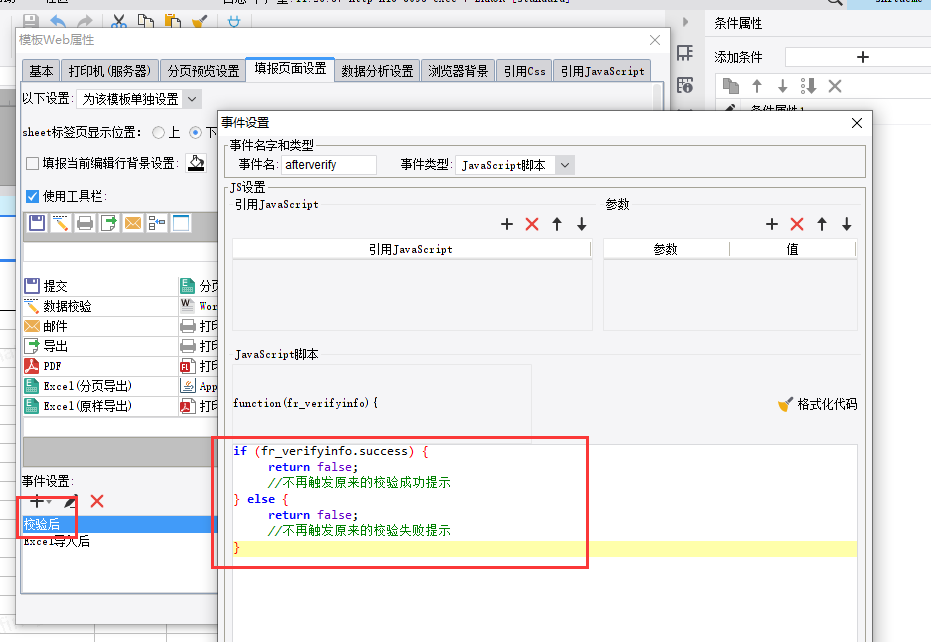The width and height of the screenshot is (931, 642).
Task: Select 邮件 in the available tools list
Action: [100, 326]
